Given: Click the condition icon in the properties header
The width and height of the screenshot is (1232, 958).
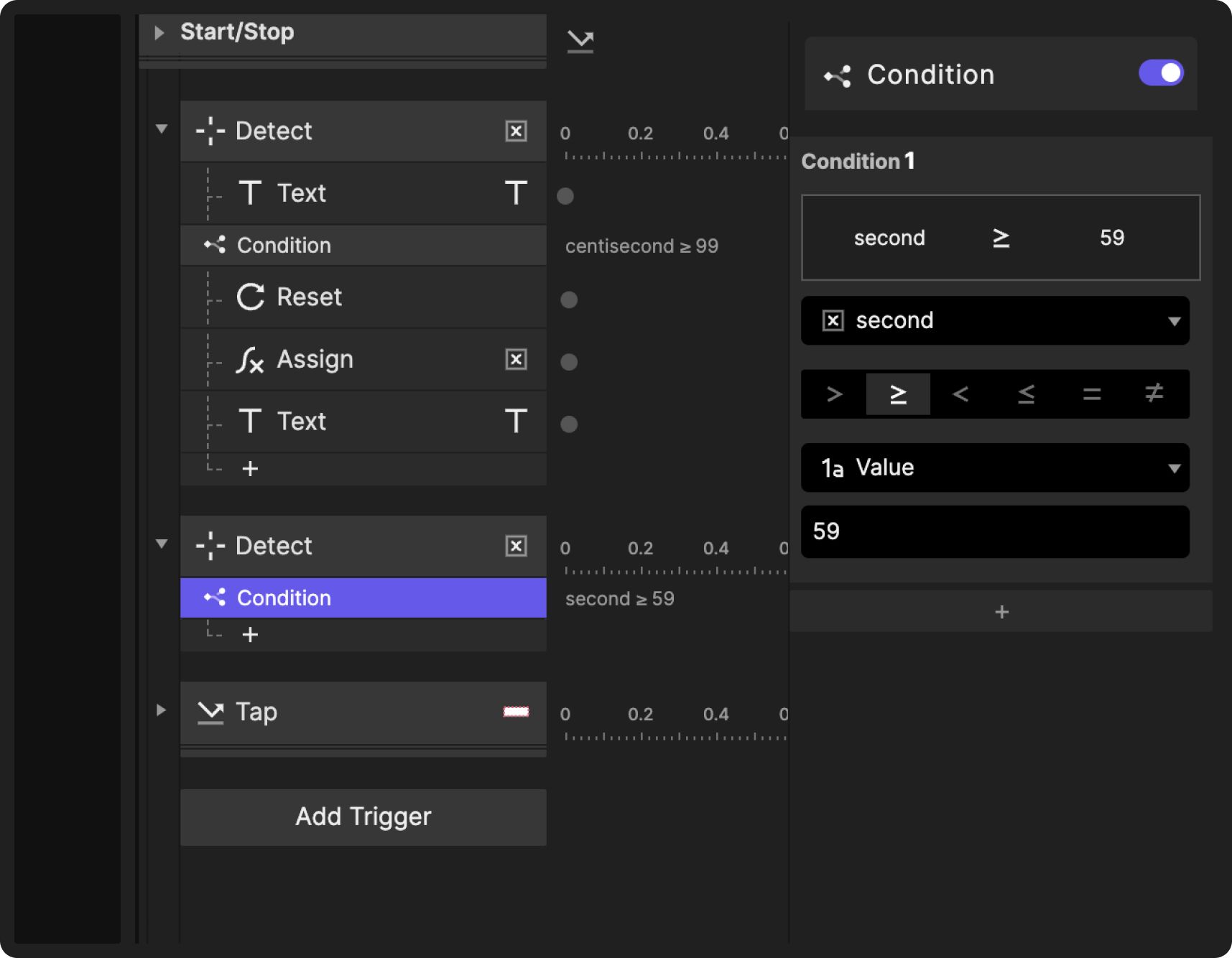Looking at the screenshot, I should coord(838,75).
